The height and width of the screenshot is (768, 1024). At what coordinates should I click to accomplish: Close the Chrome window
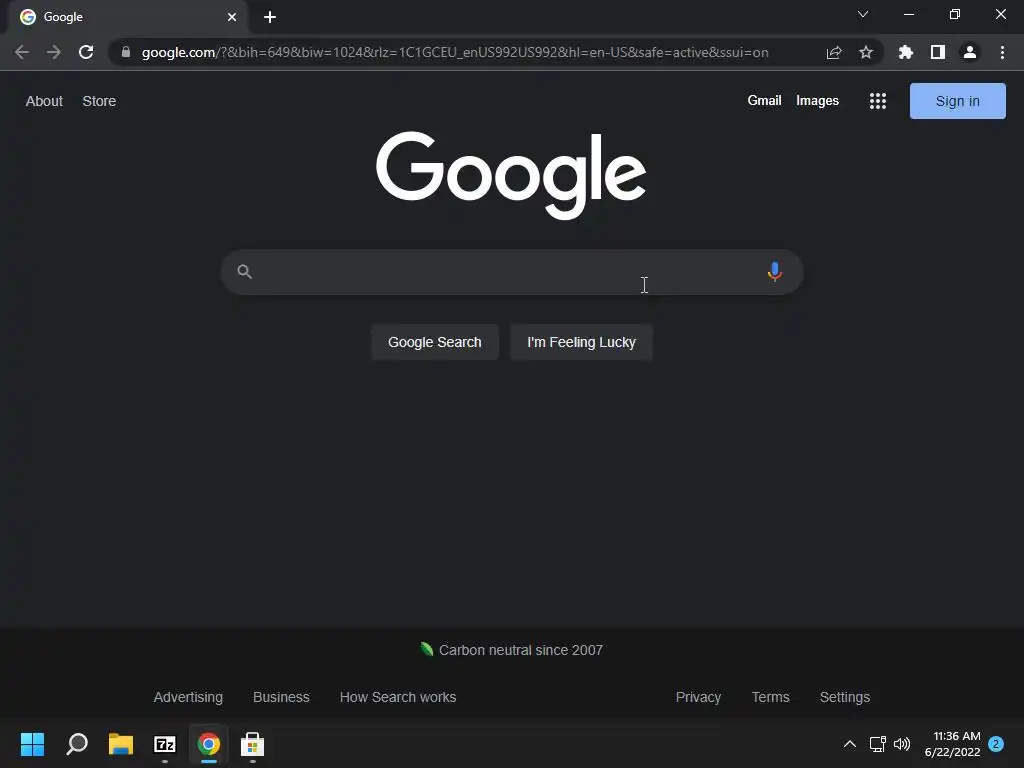1000,14
